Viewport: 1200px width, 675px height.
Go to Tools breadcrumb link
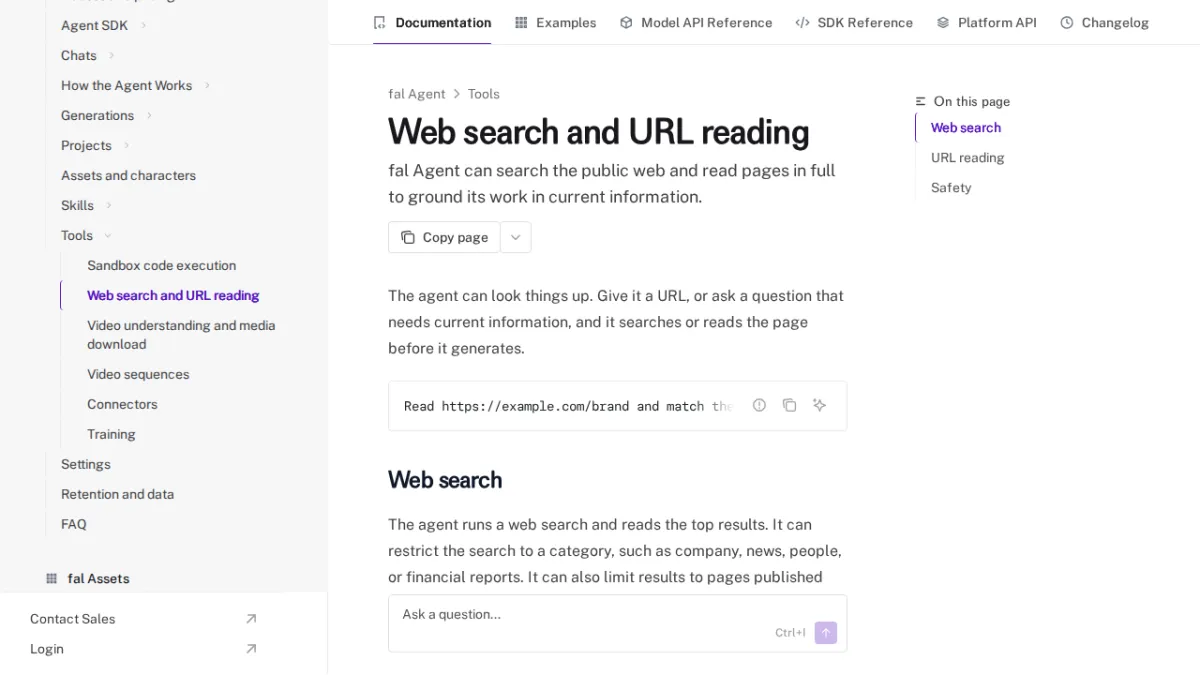[484, 94]
